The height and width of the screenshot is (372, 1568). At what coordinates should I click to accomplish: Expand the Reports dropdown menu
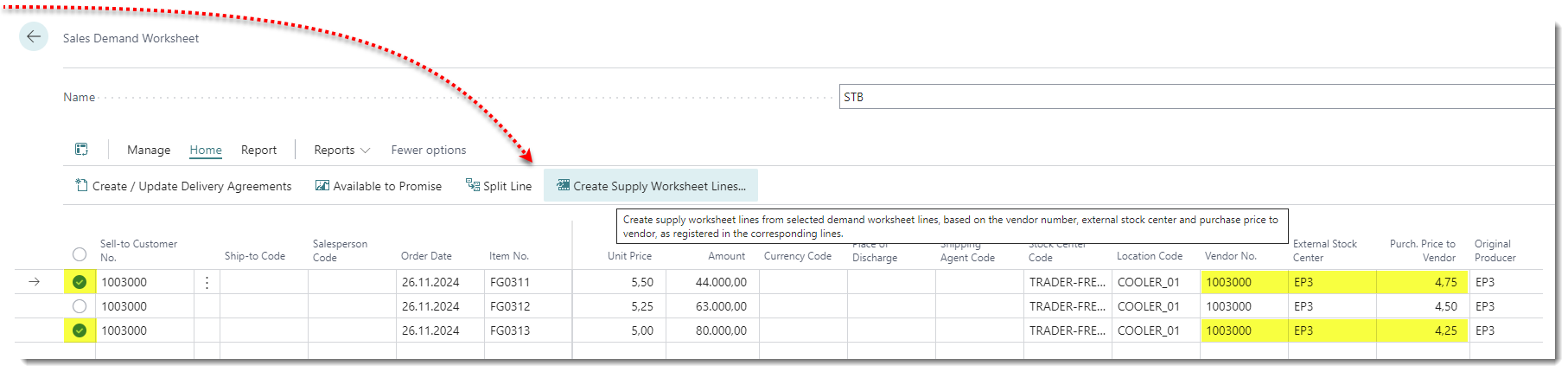pyautogui.click(x=341, y=150)
